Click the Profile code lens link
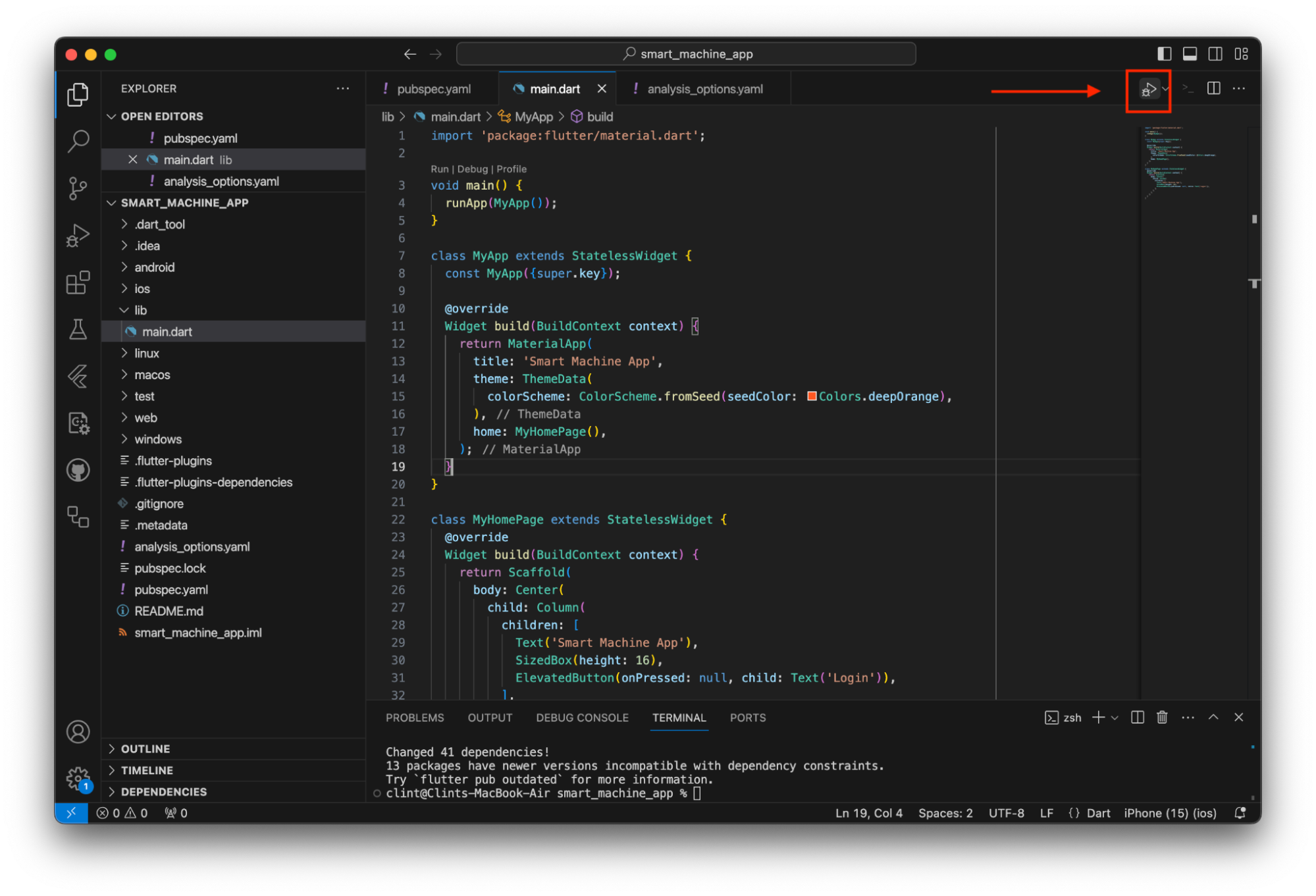 [512, 169]
